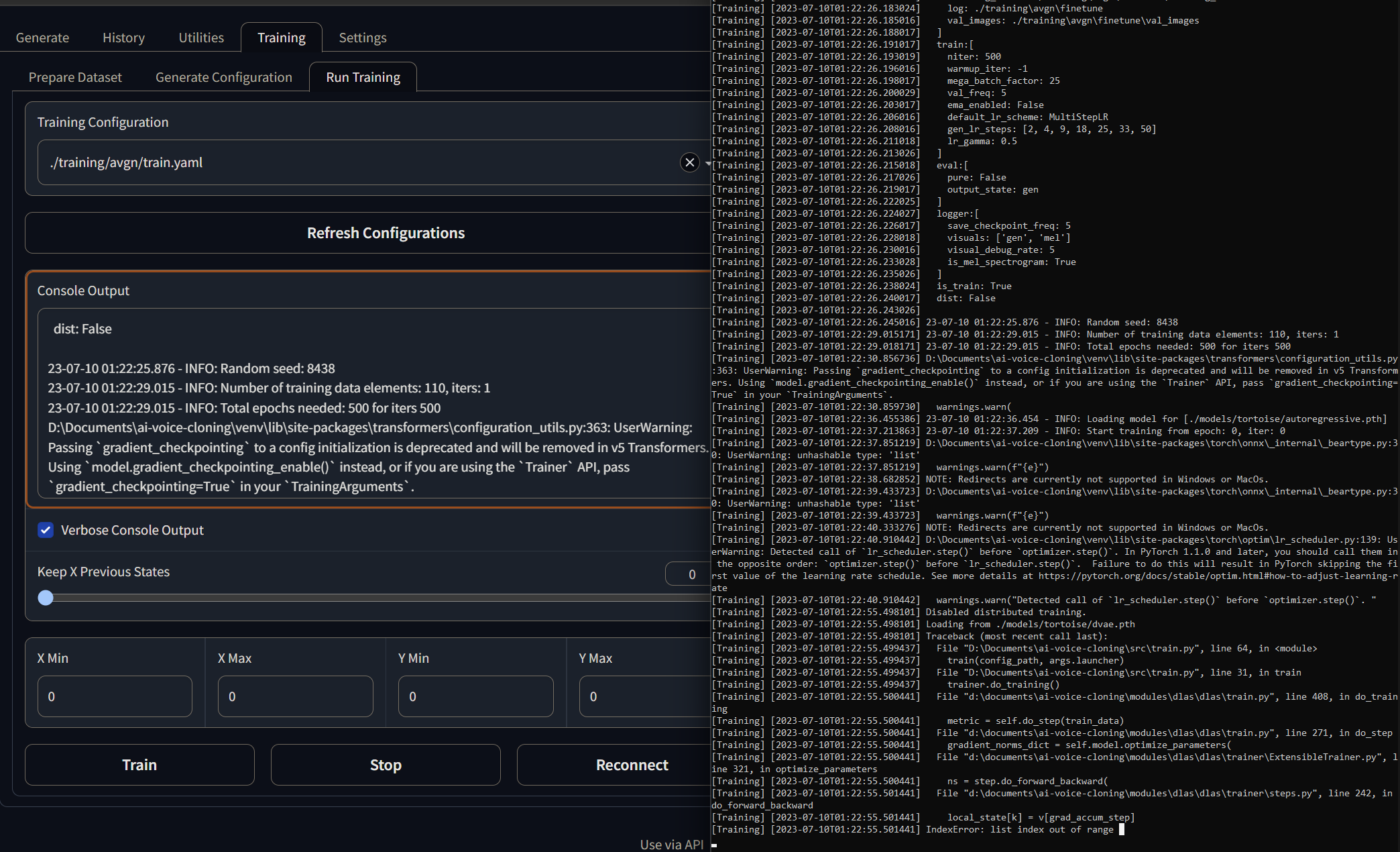Open the Generate Configuration sub-tab
The width and height of the screenshot is (1400, 852).
224,77
